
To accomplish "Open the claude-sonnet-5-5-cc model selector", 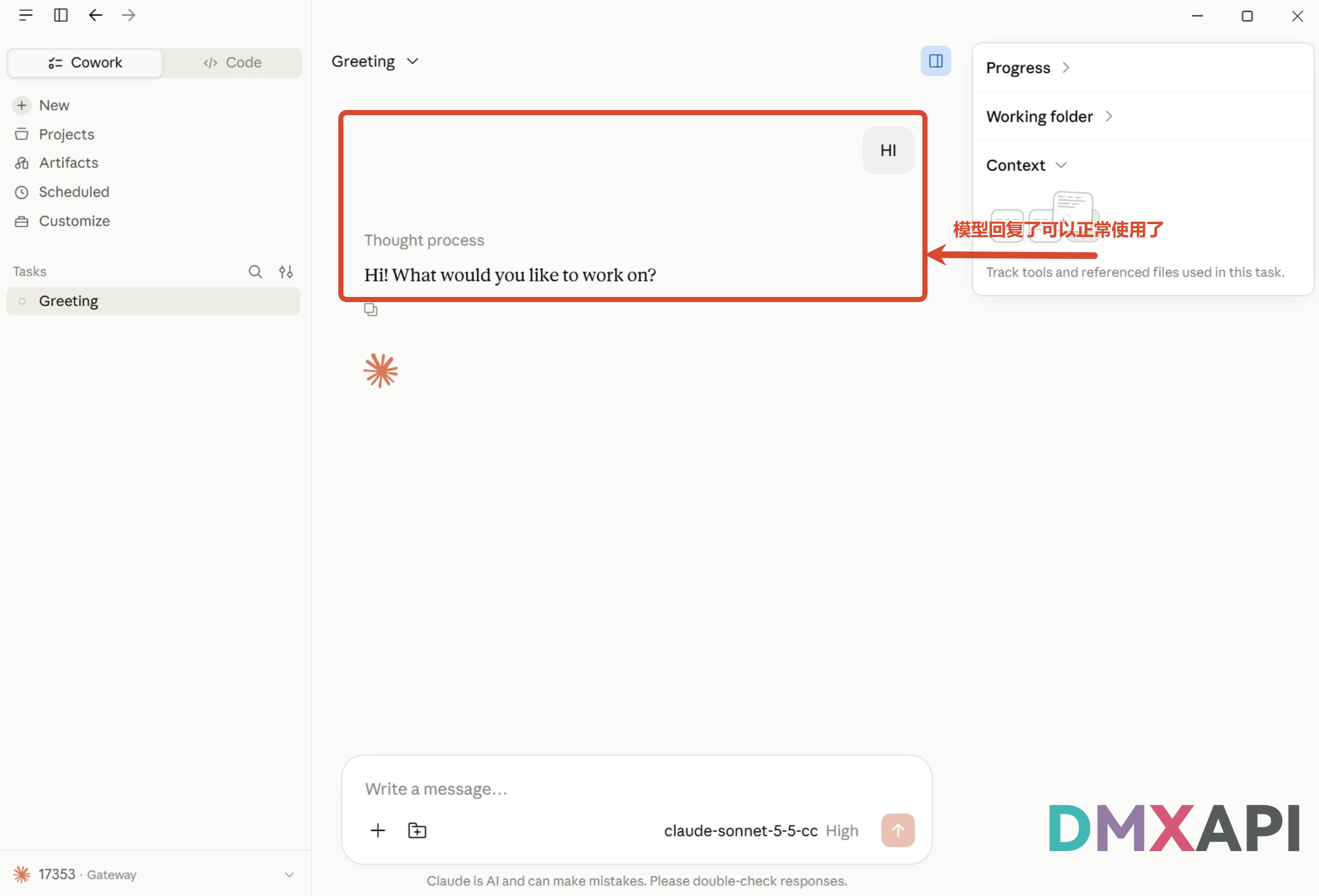I will tap(741, 831).
